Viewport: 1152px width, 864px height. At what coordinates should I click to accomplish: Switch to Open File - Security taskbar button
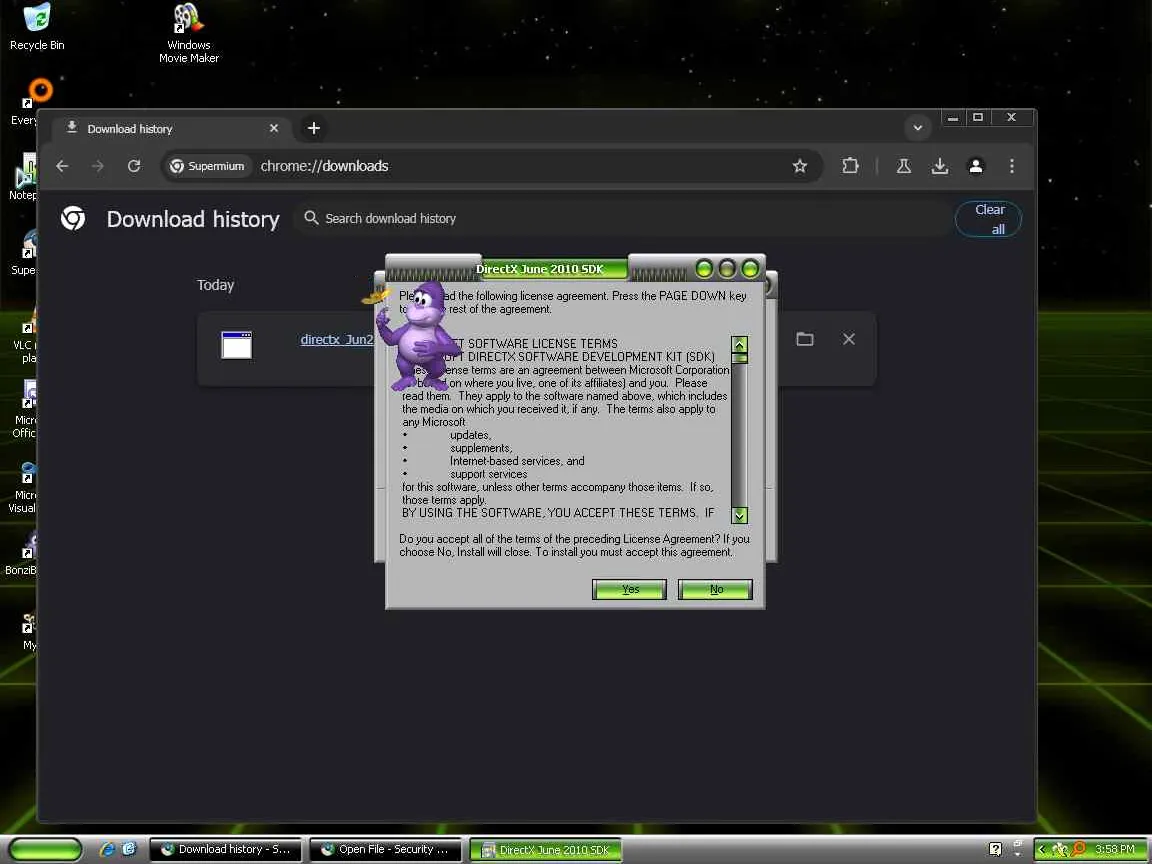click(386, 849)
